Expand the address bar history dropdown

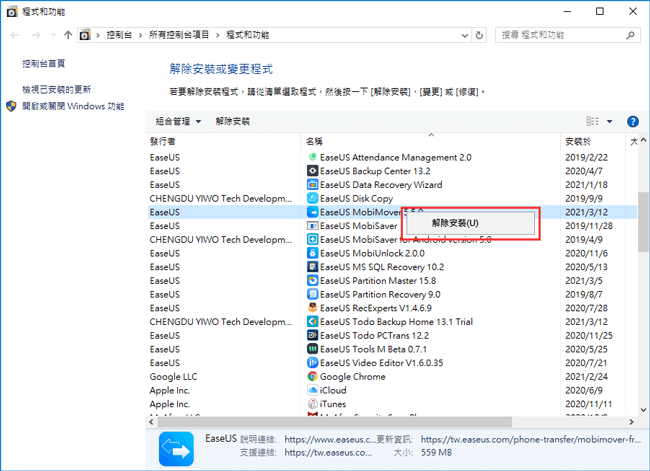465,36
